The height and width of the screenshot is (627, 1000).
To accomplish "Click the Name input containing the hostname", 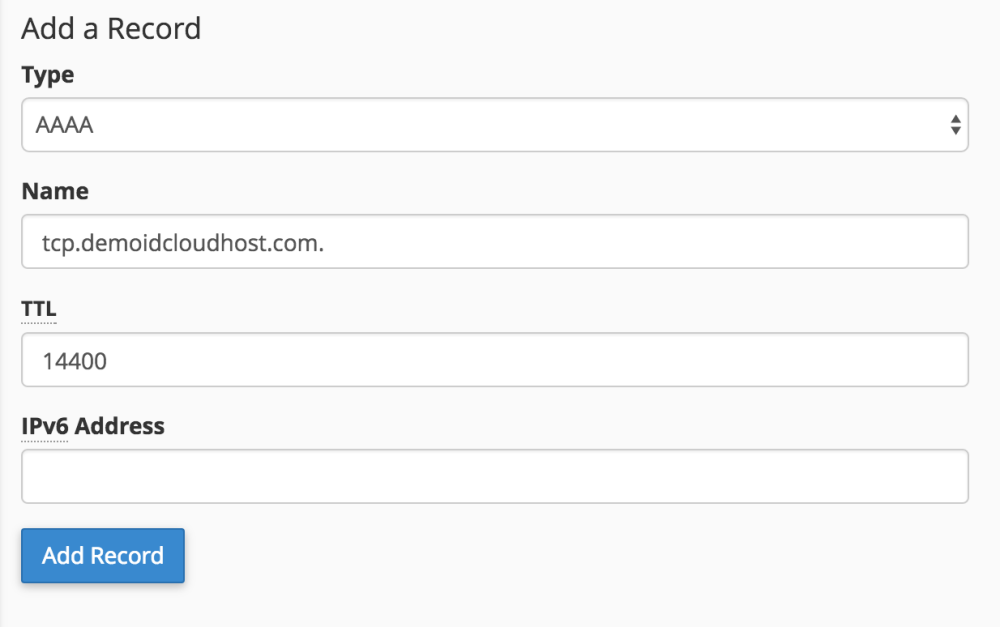I will (495, 241).
